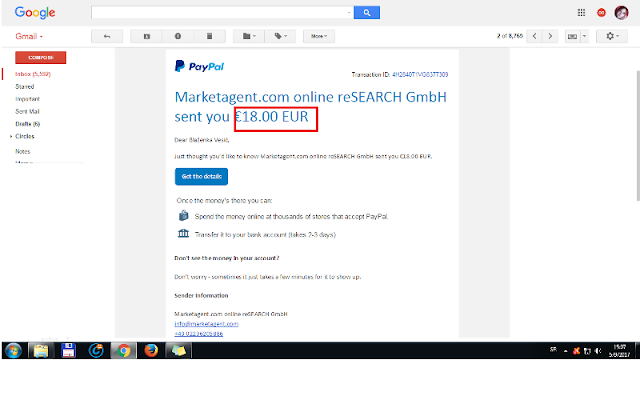Click the shopping bag icon in email

[183, 215]
